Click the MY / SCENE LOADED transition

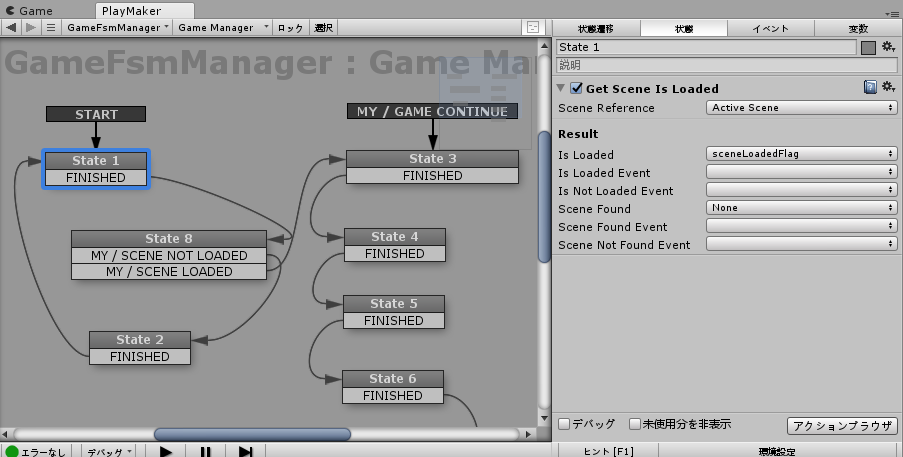pos(169,271)
